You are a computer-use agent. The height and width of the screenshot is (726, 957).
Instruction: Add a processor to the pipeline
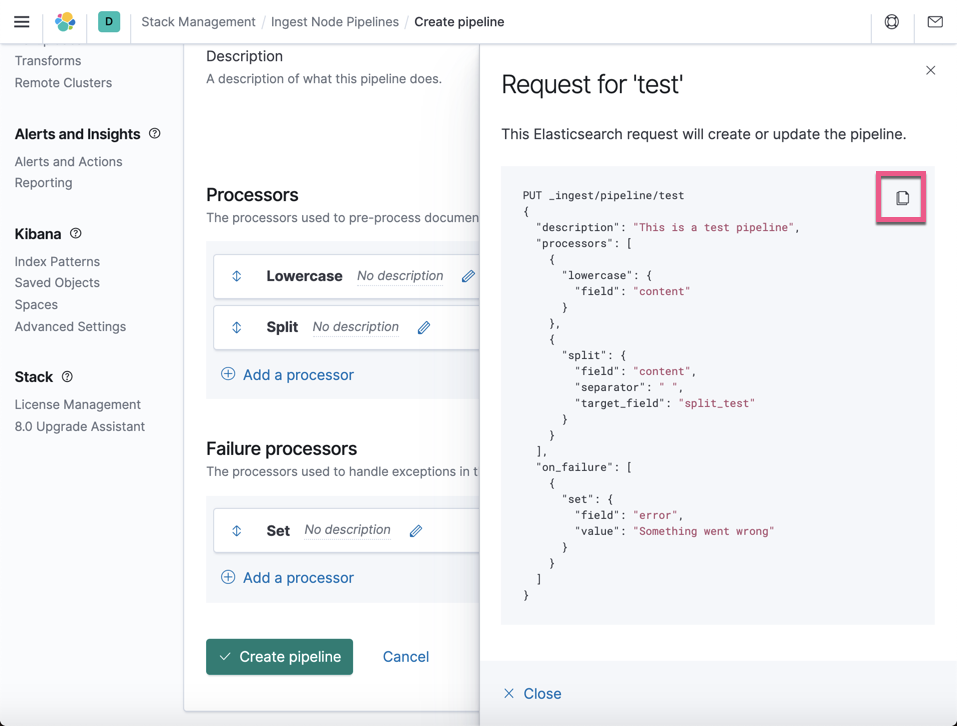click(289, 374)
